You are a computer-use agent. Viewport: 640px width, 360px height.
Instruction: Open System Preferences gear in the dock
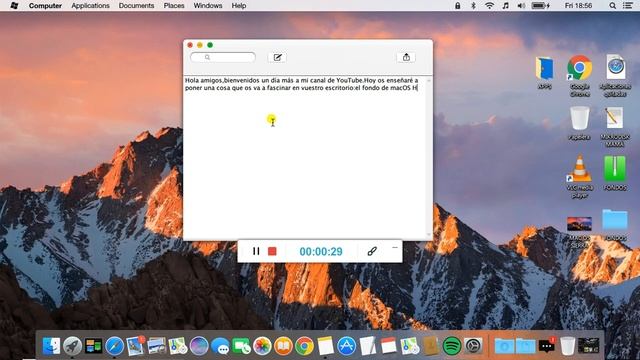pyautogui.click(x=473, y=346)
